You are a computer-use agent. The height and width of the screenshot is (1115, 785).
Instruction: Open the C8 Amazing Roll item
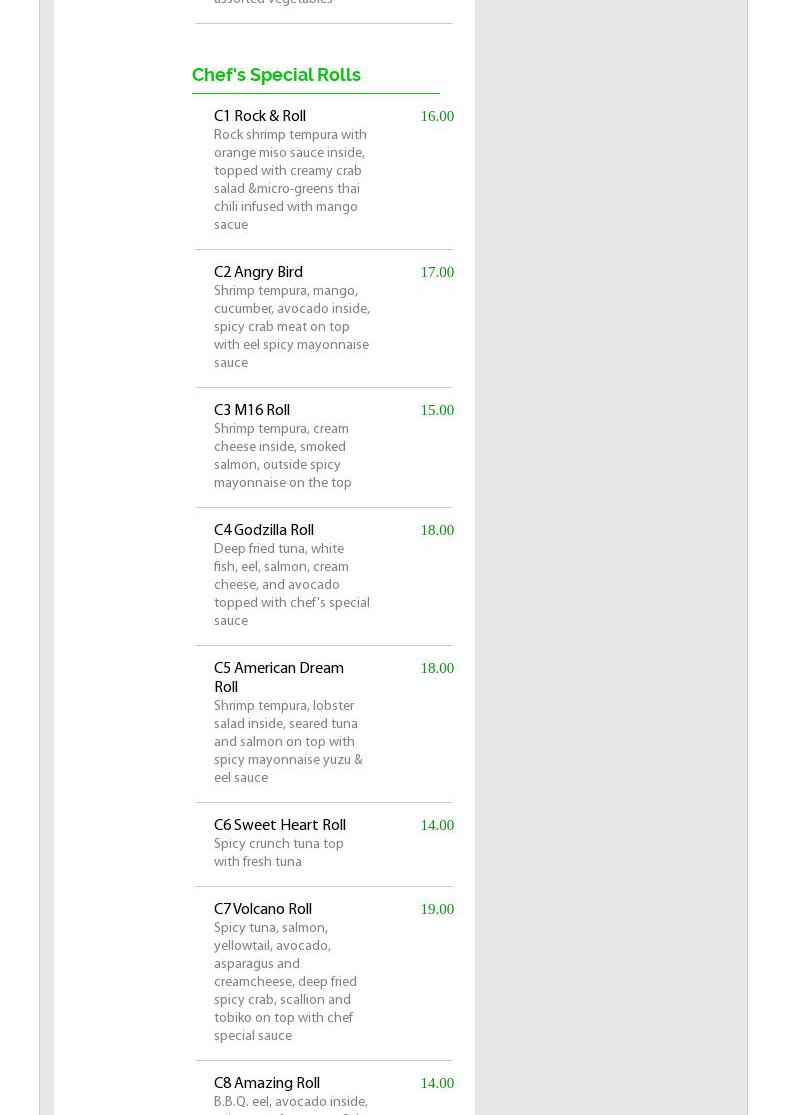[267, 1083]
